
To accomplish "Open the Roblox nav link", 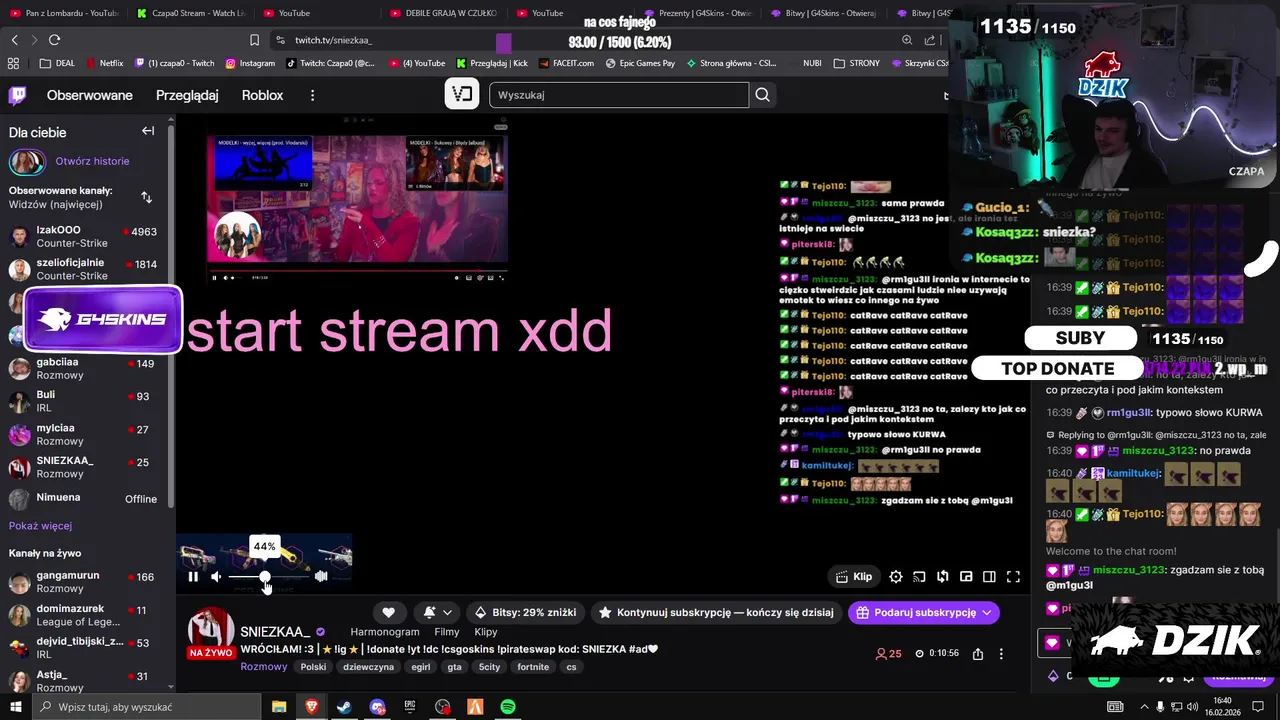I will pos(262,95).
